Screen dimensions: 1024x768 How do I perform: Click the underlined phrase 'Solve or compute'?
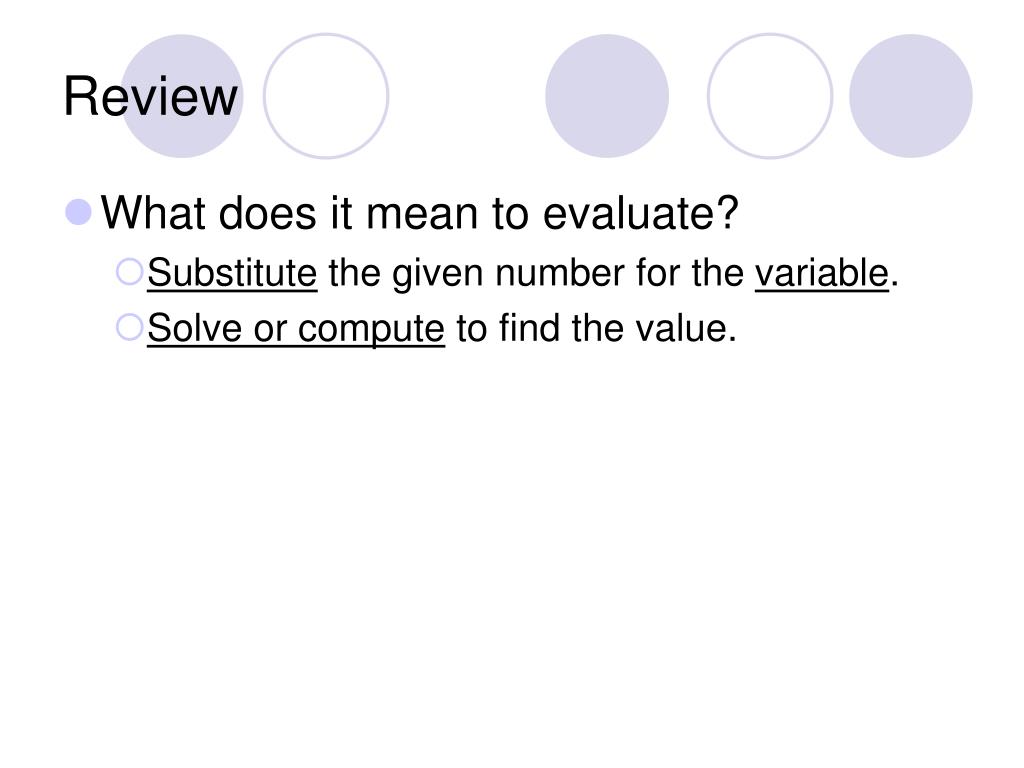tap(296, 328)
